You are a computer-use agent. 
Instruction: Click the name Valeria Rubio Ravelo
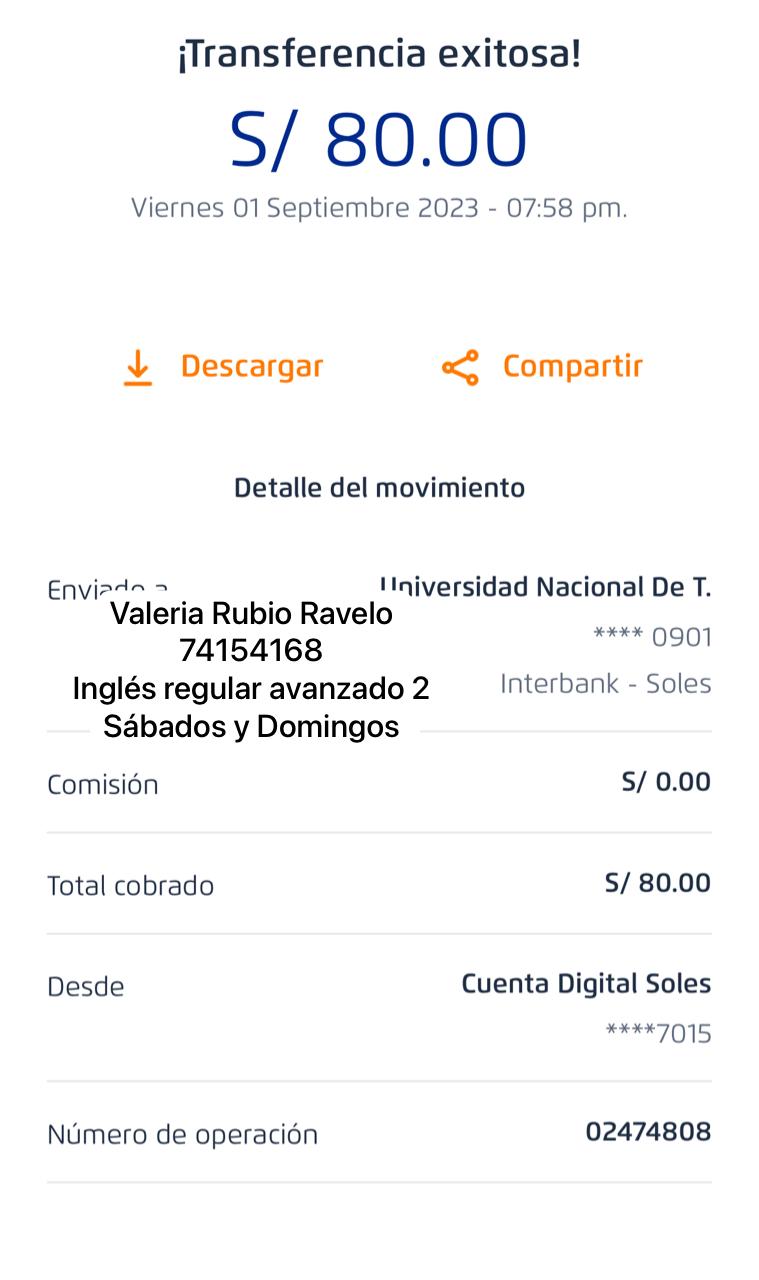coord(251,613)
